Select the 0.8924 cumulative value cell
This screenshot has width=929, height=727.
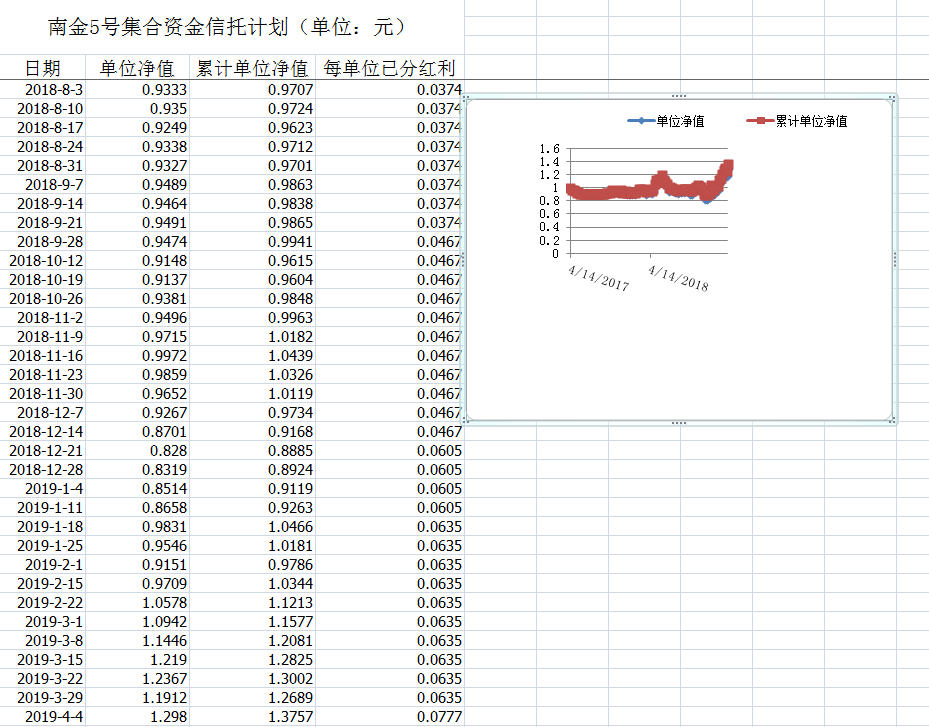pyautogui.click(x=252, y=469)
